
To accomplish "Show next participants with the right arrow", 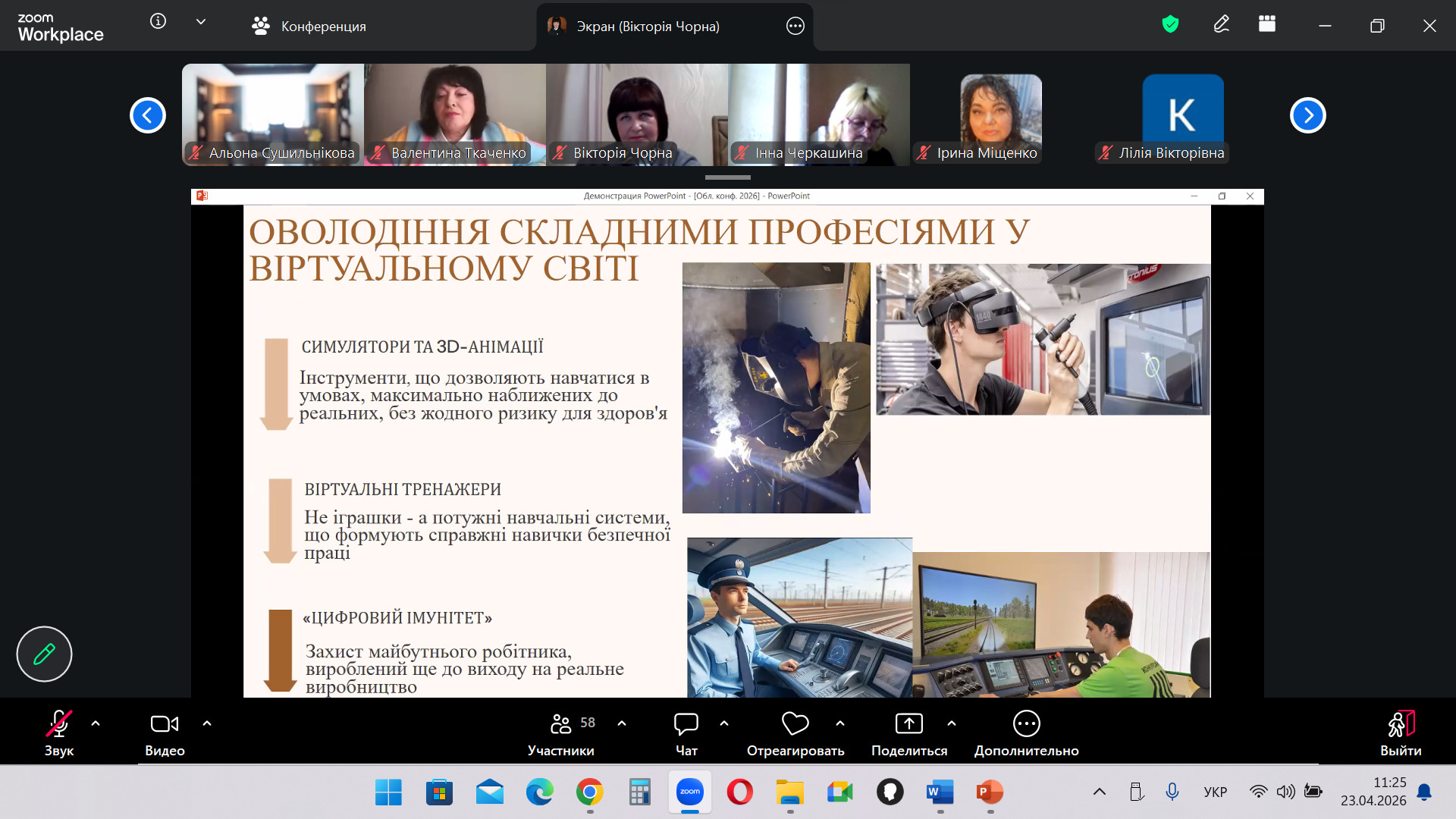I will (1307, 115).
